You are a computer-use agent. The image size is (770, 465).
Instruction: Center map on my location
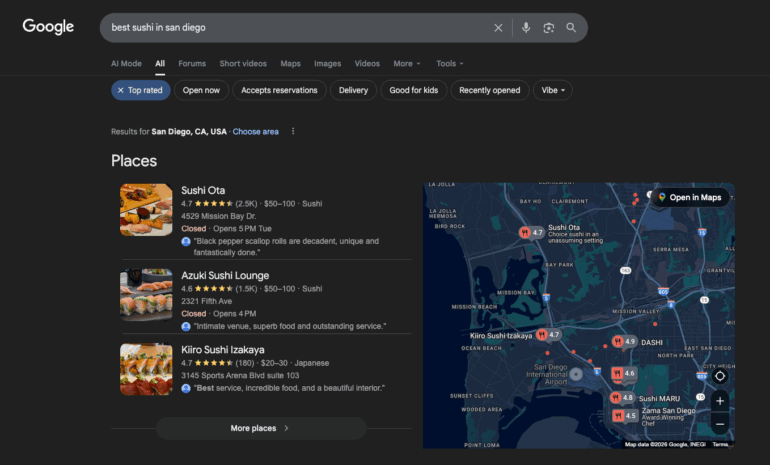[719, 376]
